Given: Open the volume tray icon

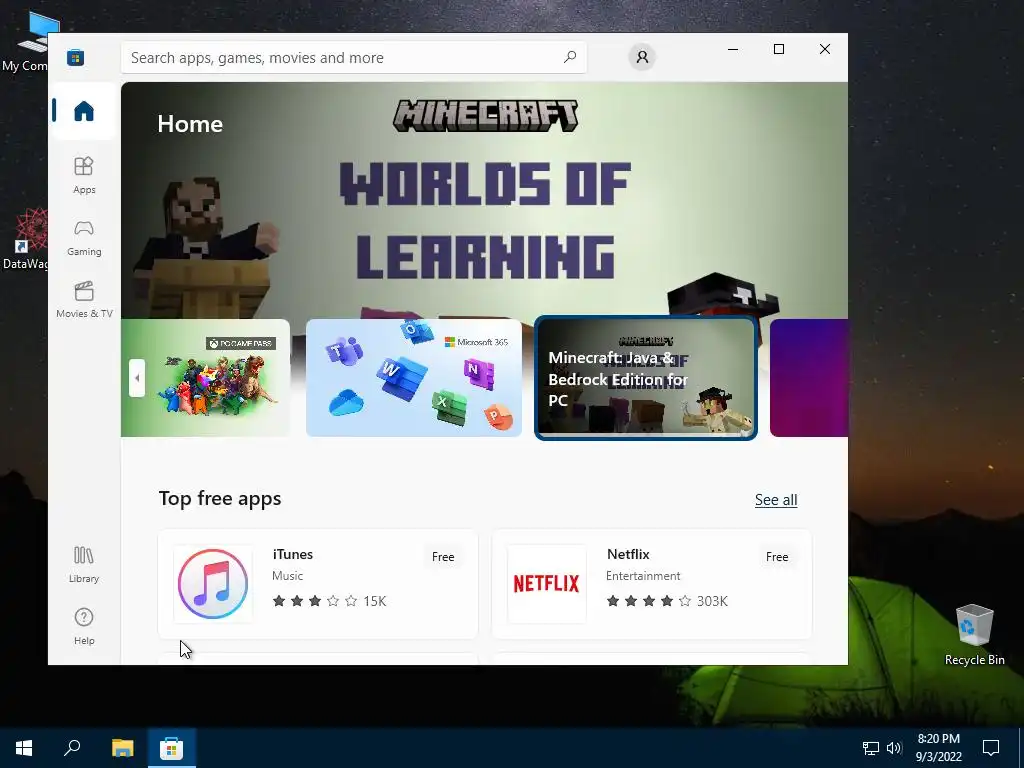Looking at the screenshot, I should coord(893,748).
